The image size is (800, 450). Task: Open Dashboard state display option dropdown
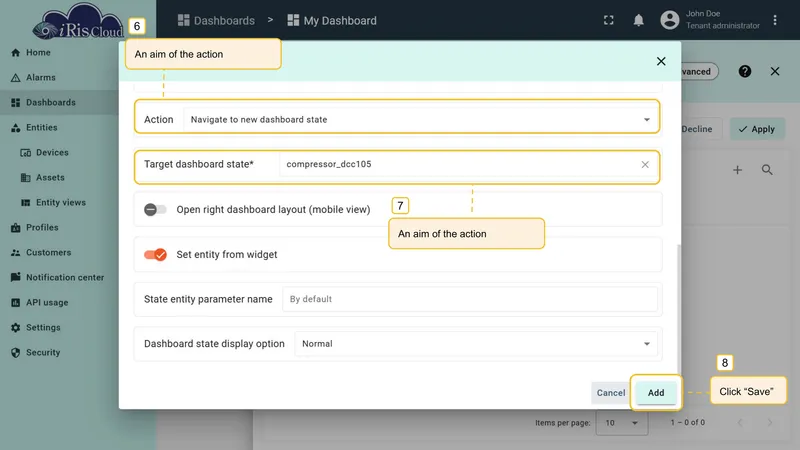click(x=476, y=344)
